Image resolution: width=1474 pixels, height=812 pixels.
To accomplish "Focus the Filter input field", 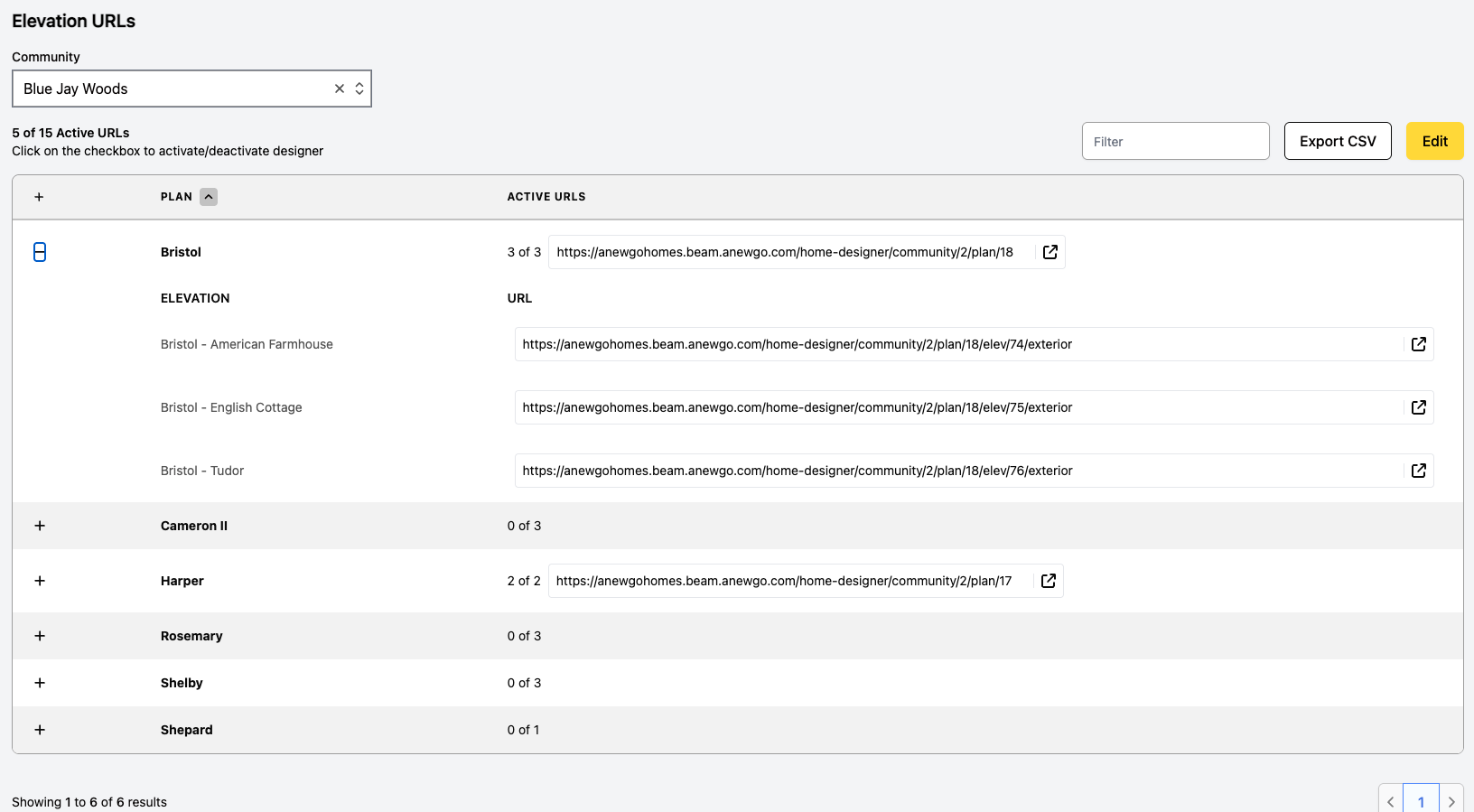I will 1175,141.
